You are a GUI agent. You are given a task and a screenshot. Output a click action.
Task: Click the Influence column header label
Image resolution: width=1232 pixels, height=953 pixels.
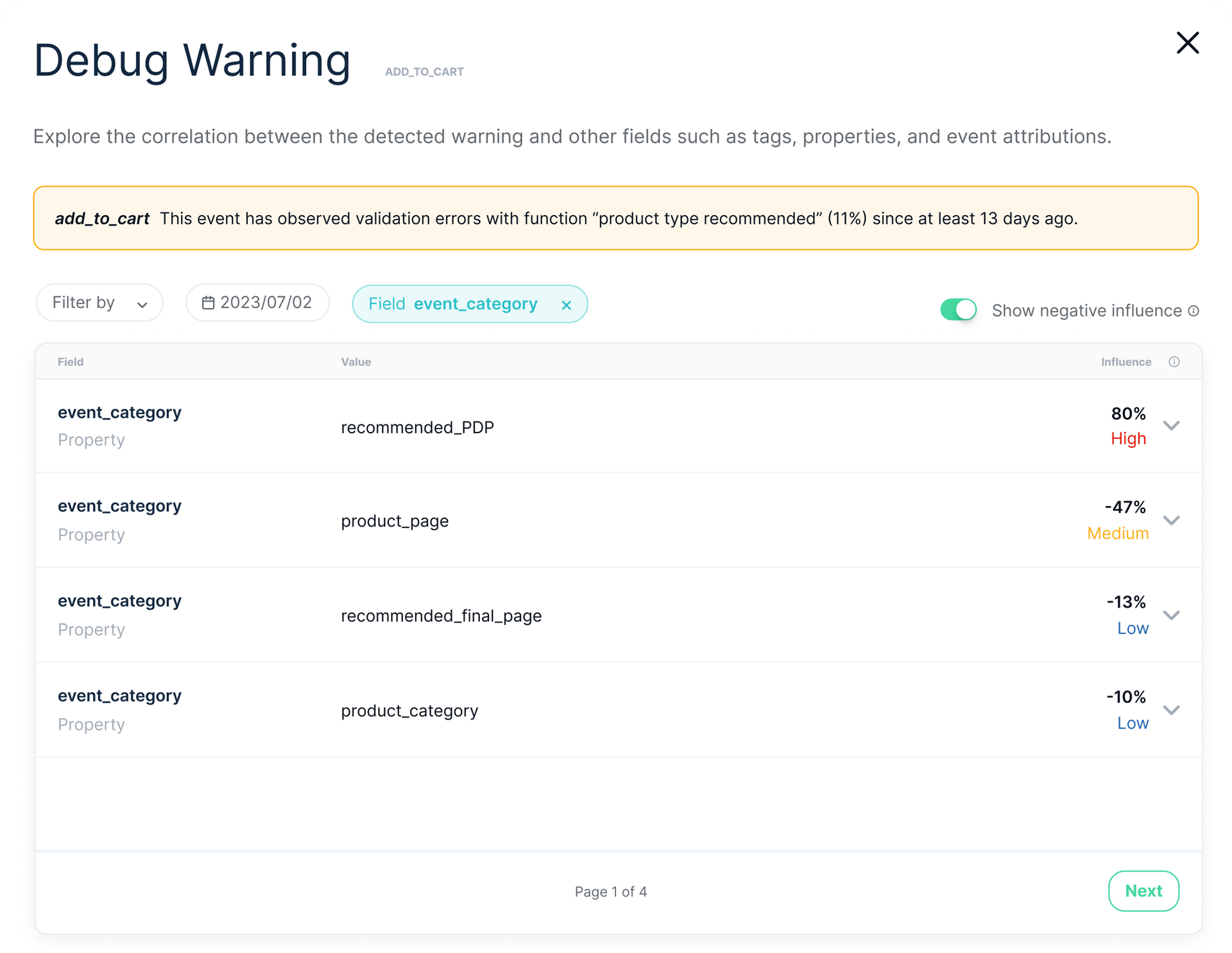(1126, 362)
